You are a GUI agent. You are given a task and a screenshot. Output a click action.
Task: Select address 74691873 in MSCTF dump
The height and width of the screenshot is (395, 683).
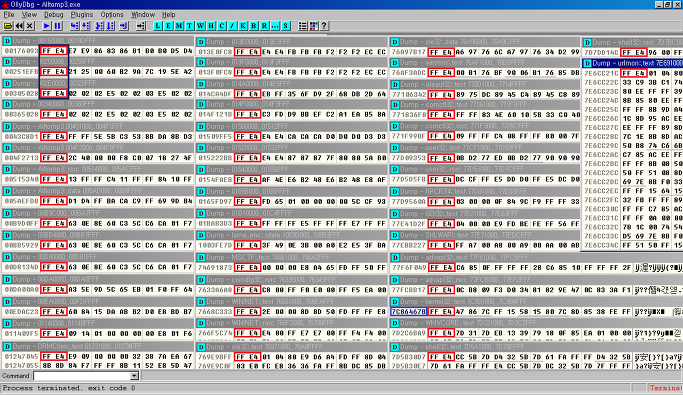click(x=215, y=267)
